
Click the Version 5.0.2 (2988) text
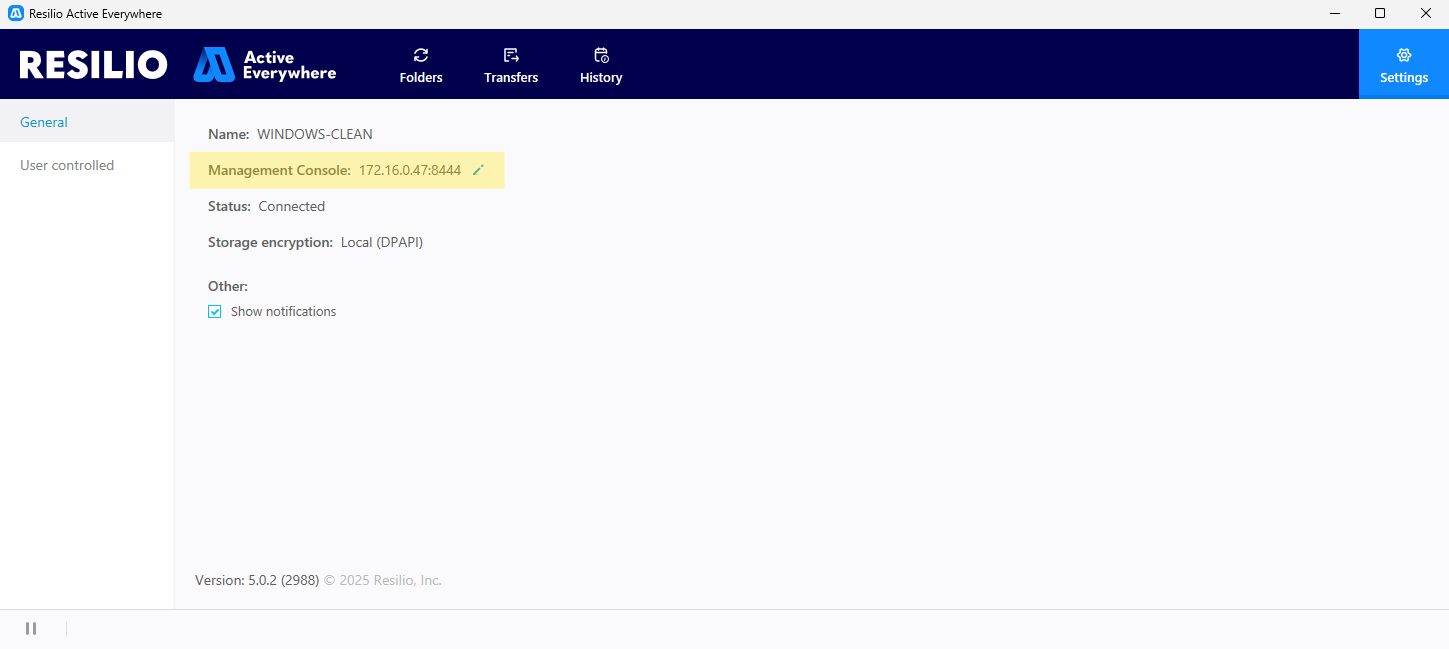point(257,580)
